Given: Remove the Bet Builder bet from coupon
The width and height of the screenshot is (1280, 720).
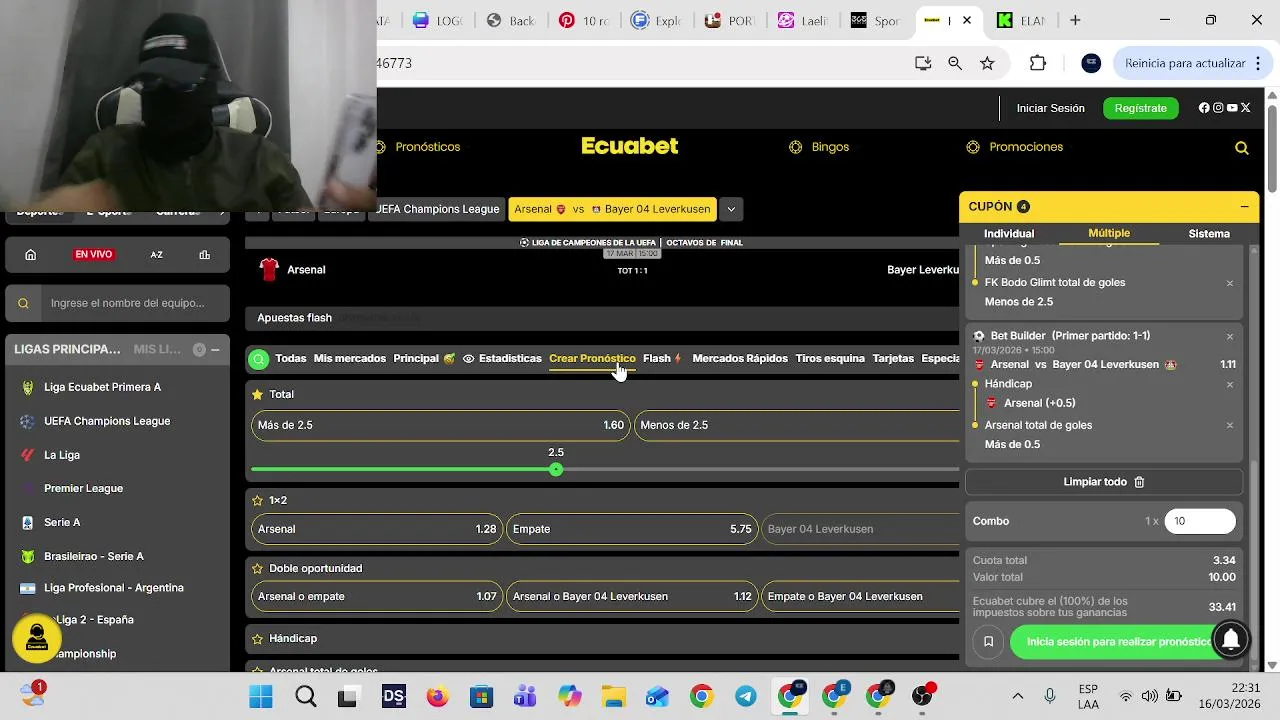Looking at the screenshot, I should pyautogui.click(x=1230, y=336).
